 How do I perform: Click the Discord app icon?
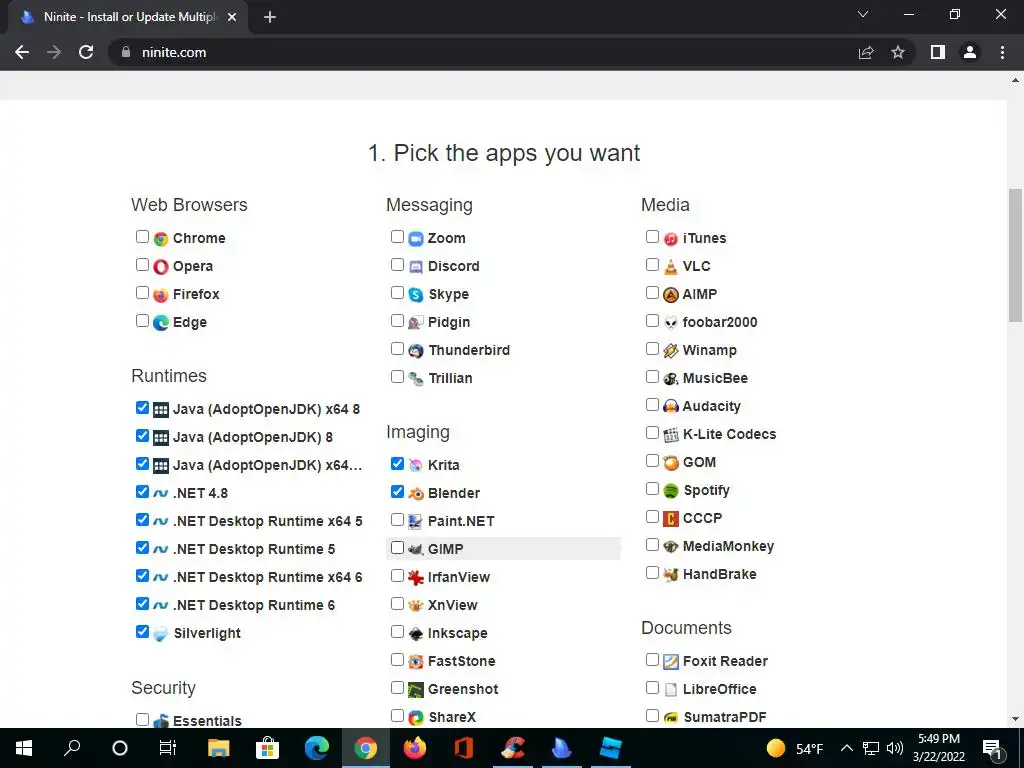(x=416, y=266)
